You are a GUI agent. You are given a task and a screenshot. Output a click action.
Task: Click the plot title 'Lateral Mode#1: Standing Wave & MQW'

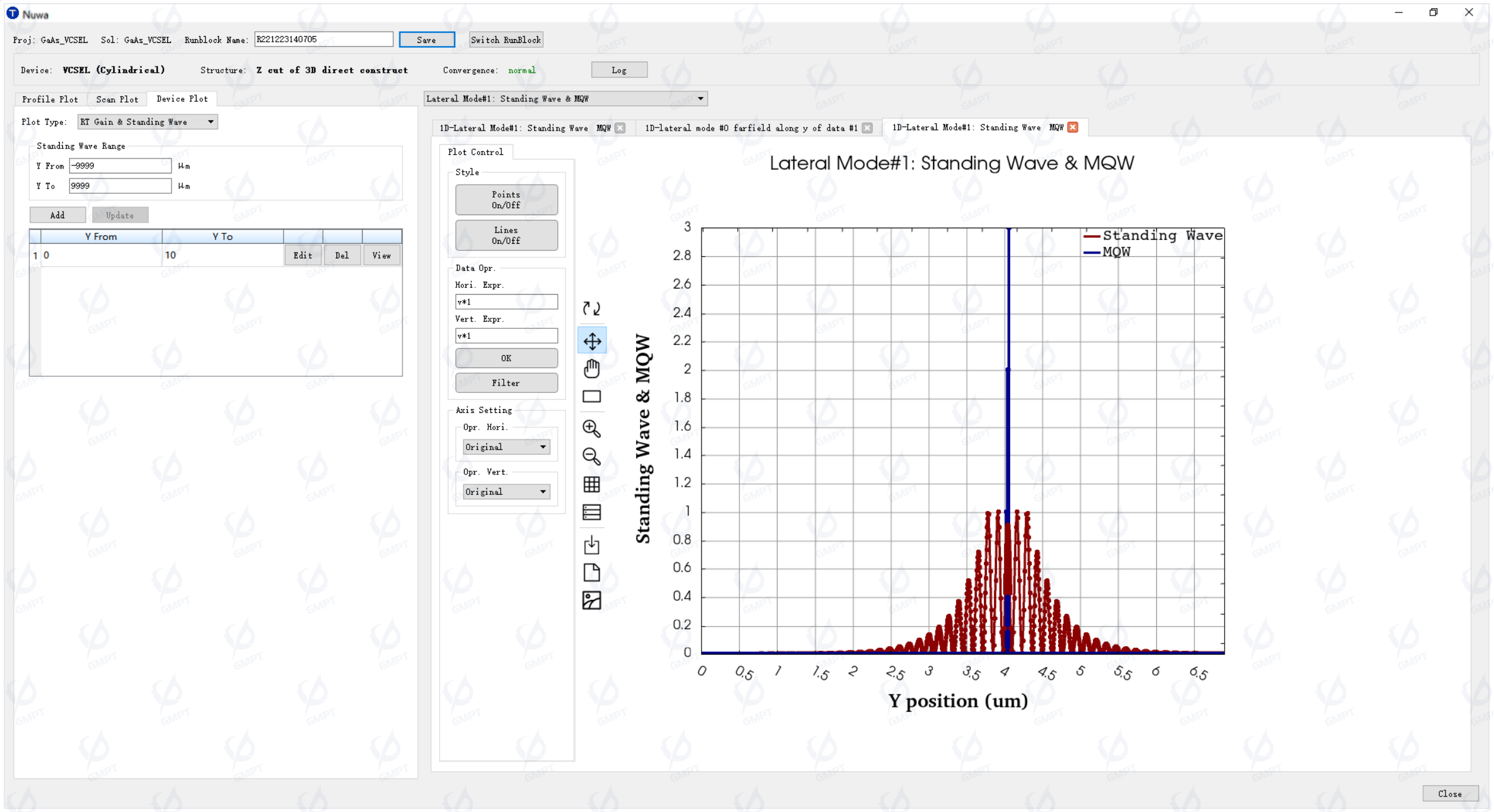(952, 163)
